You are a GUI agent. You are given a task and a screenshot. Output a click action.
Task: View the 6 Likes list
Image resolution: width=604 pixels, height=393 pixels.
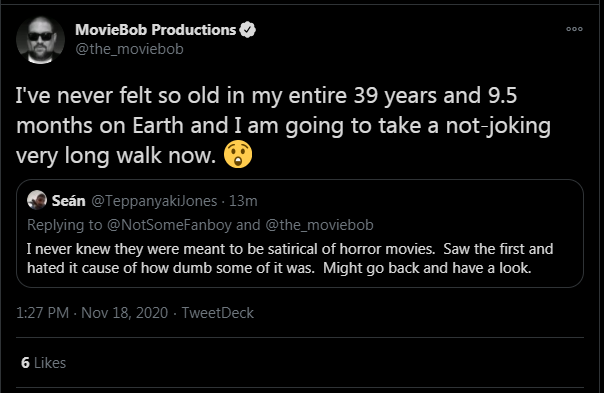[44, 363]
